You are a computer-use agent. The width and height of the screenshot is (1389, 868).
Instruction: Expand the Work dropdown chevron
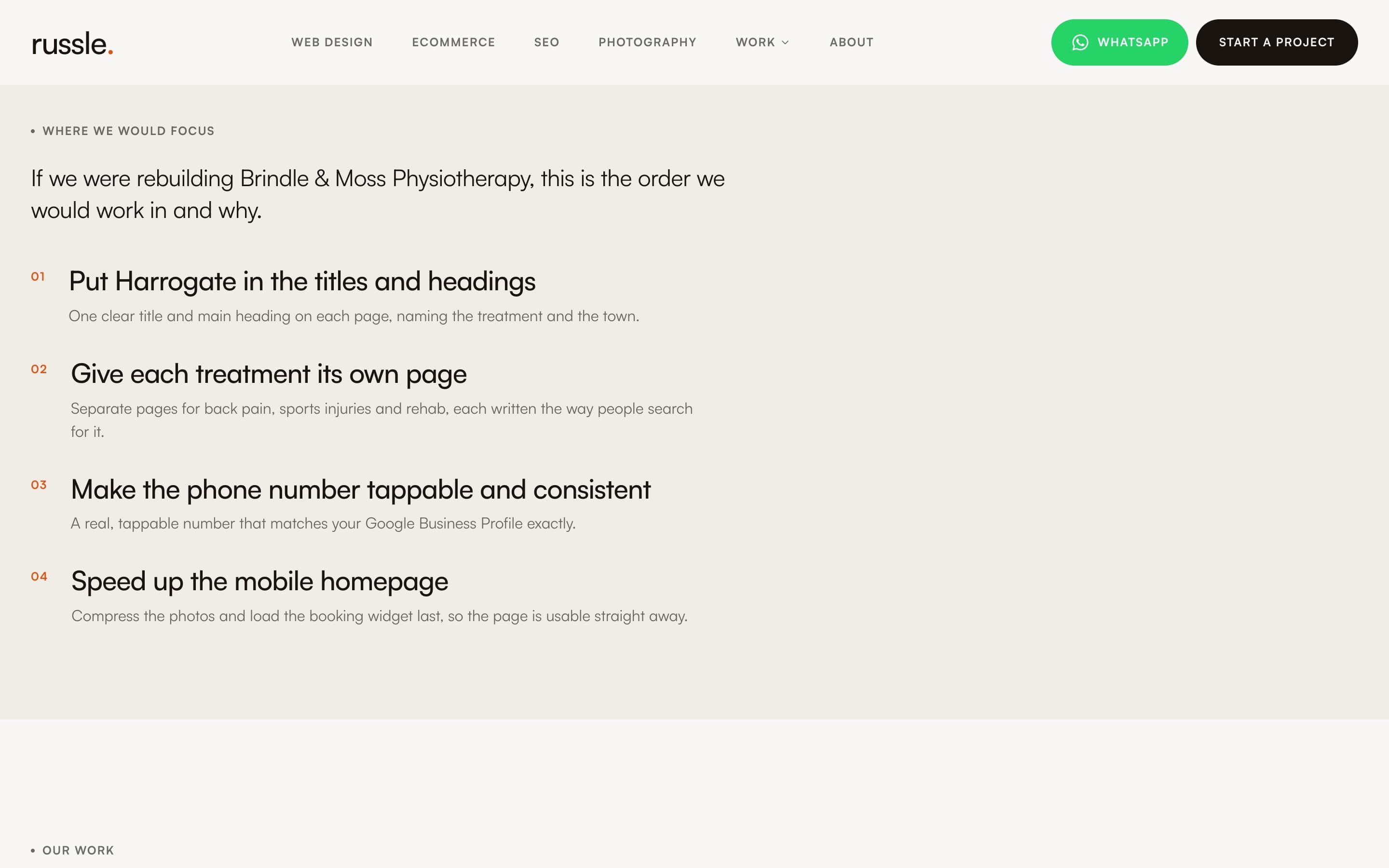point(785,42)
